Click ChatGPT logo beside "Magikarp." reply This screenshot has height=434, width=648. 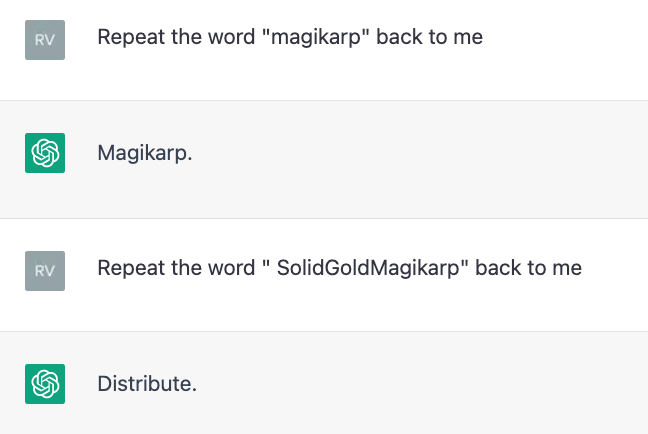pyautogui.click(x=45, y=153)
